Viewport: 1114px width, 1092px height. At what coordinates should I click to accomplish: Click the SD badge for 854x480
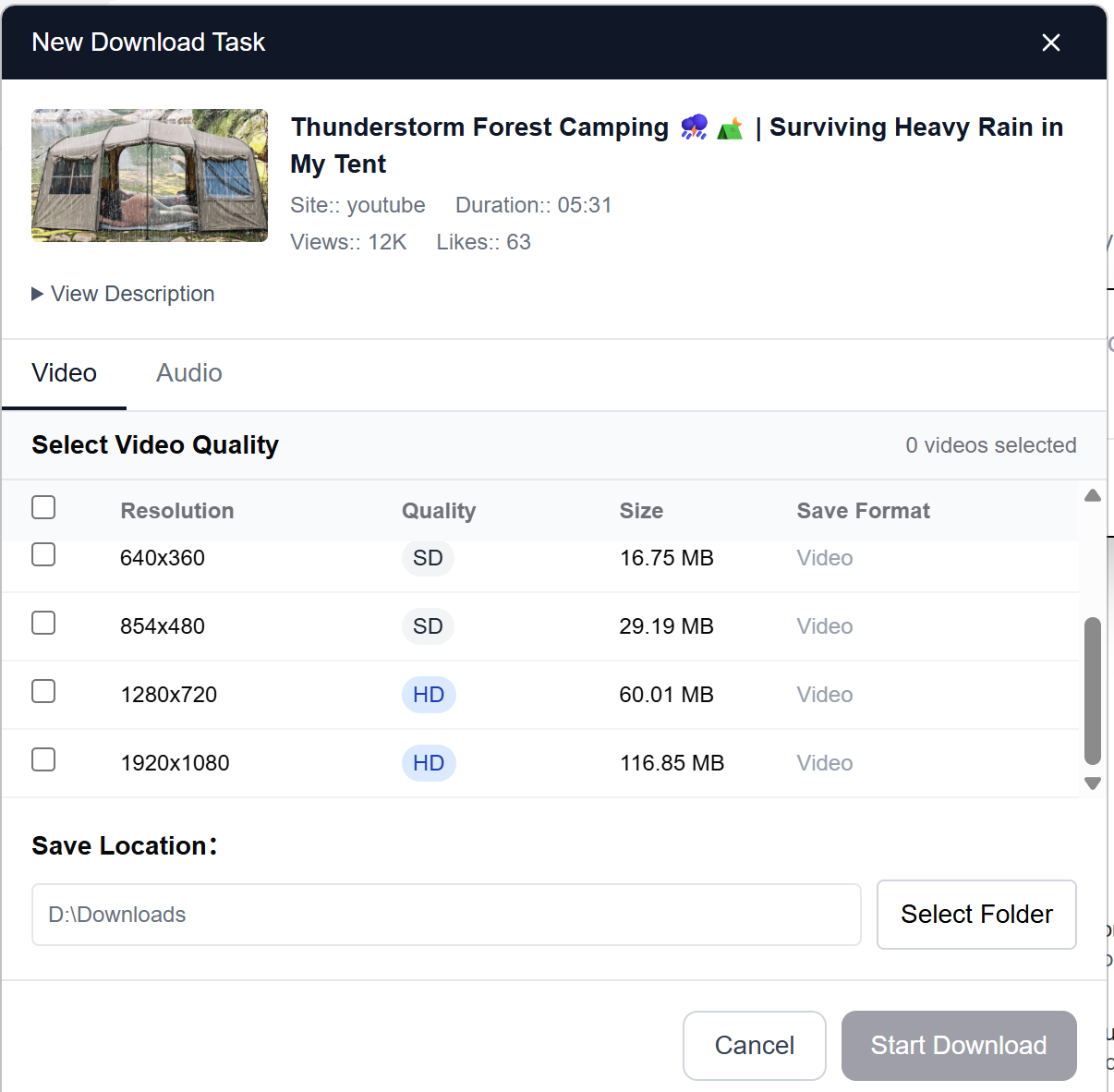click(428, 626)
